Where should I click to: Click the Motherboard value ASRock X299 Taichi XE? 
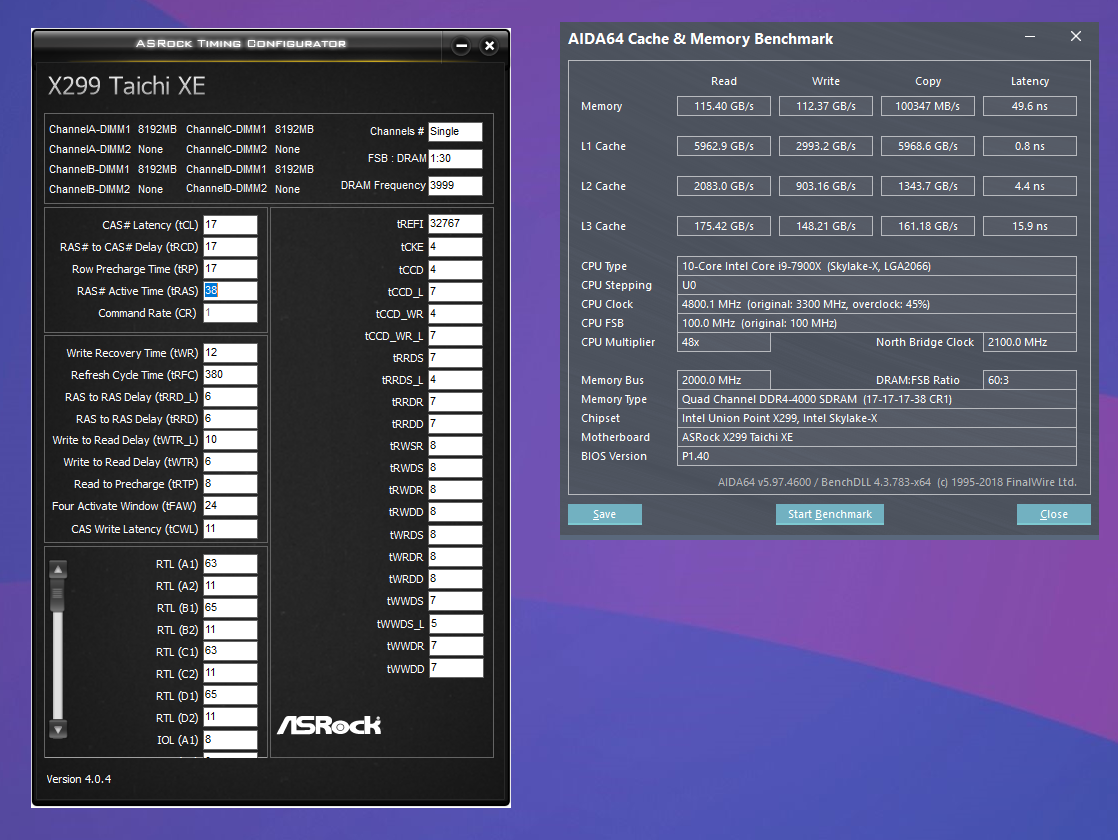click(x=876, y=437)
